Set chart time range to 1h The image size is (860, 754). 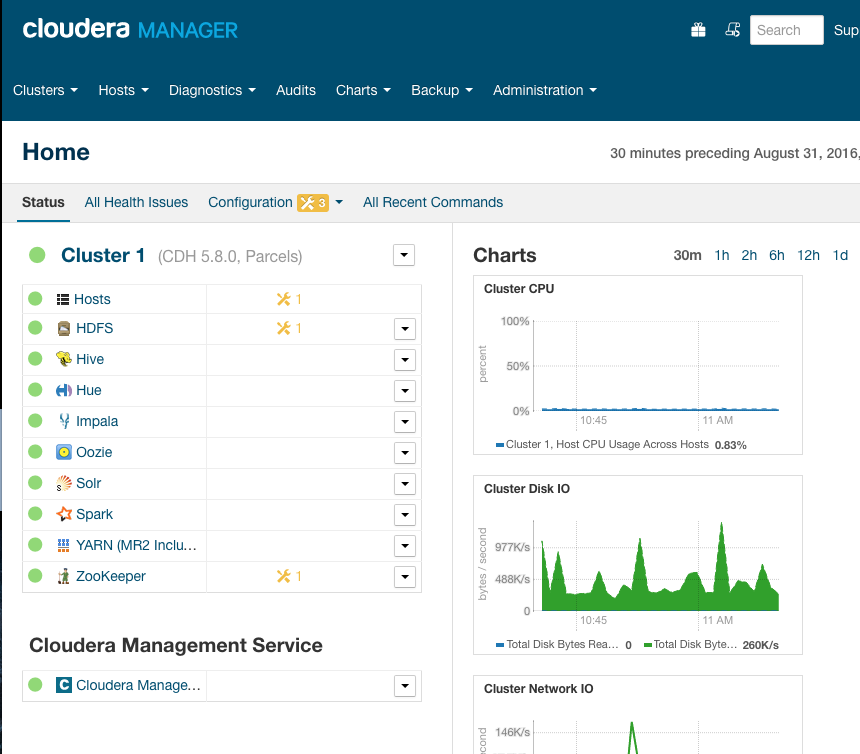point(722,256)
